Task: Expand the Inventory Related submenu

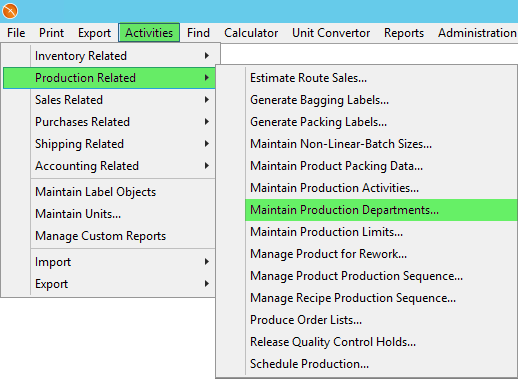Action: [109, 56]
